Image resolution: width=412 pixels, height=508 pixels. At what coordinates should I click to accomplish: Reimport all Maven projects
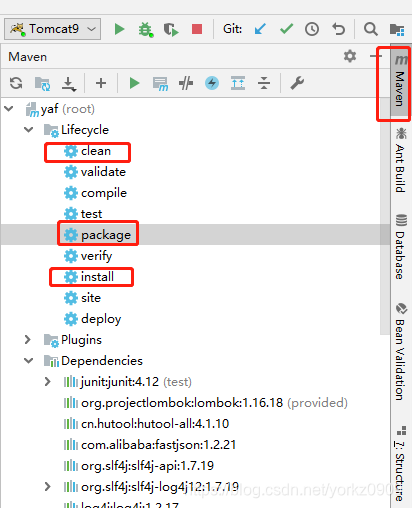(x=16, y=83)
